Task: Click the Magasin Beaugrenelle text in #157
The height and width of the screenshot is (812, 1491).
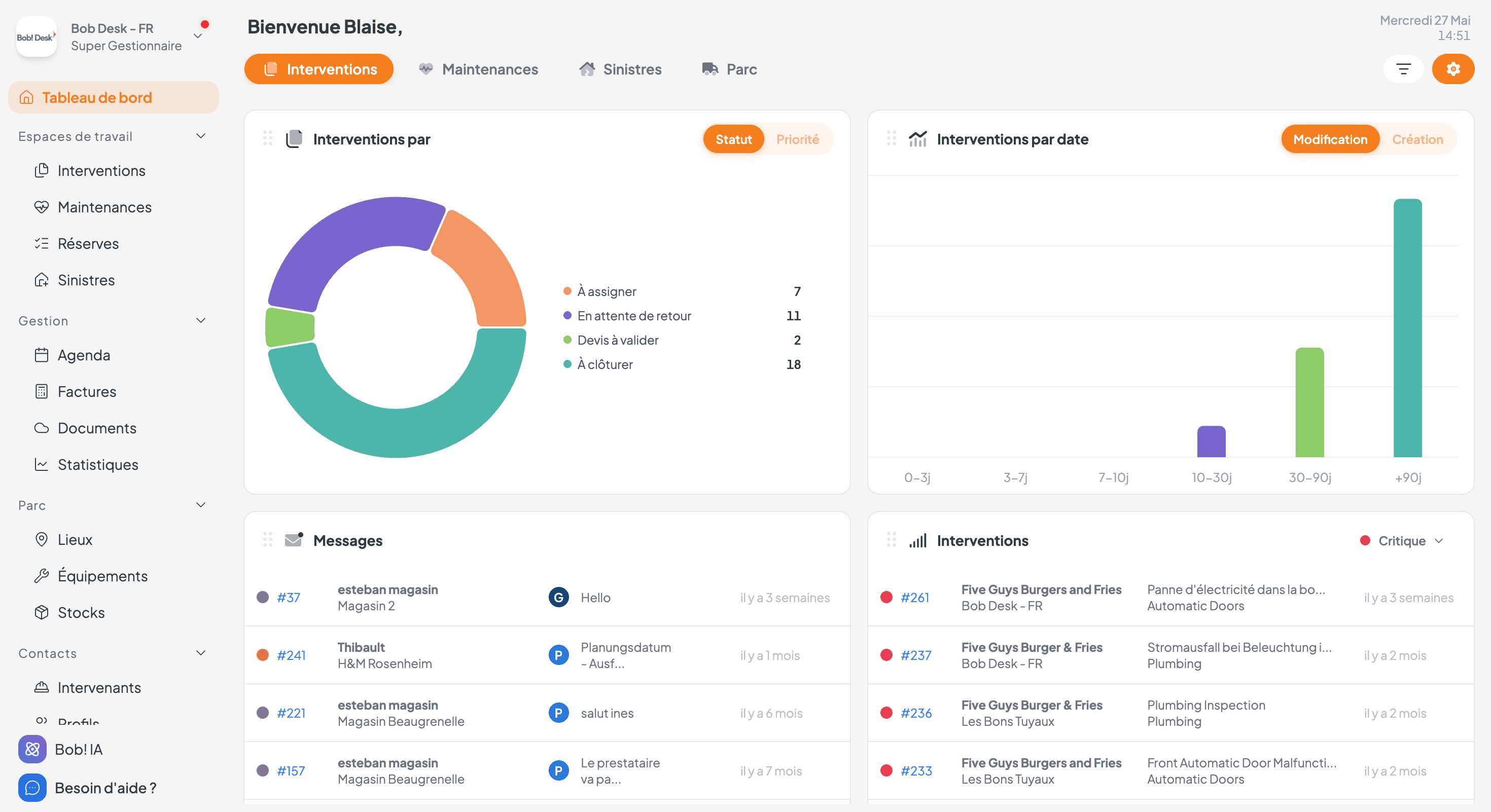Action: pos(401,779)
